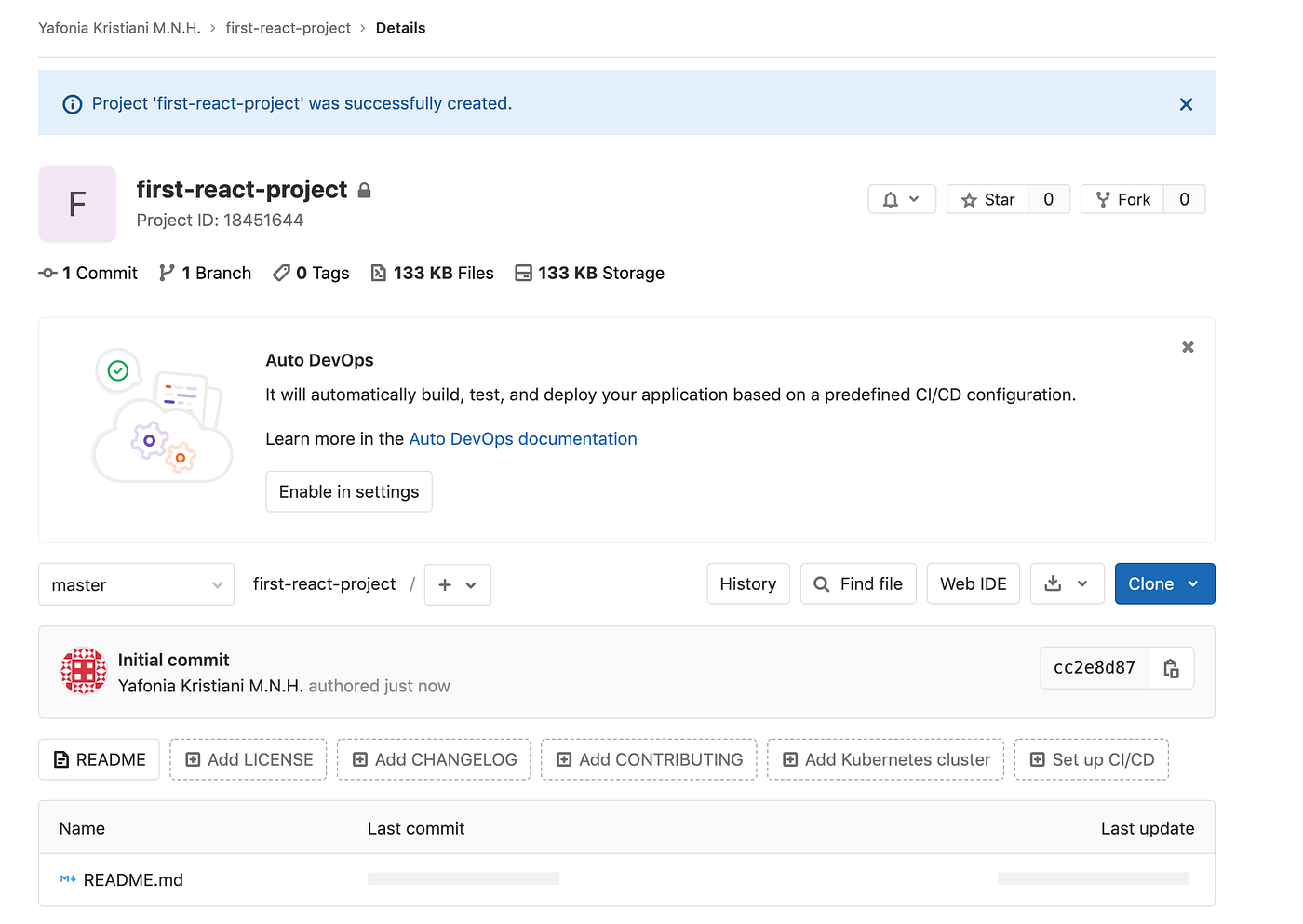
Task: Click Add CONTRIBUTING button
Action: pyautogui.click(x=649, y=759)
